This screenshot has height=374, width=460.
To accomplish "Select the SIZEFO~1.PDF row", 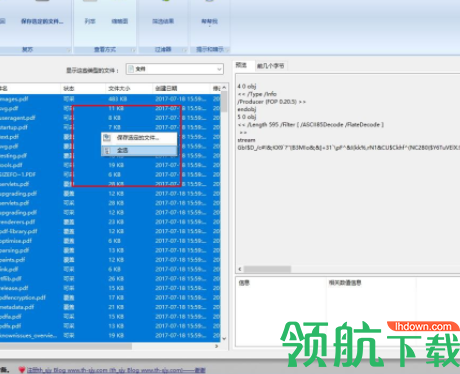I will 110,175.
